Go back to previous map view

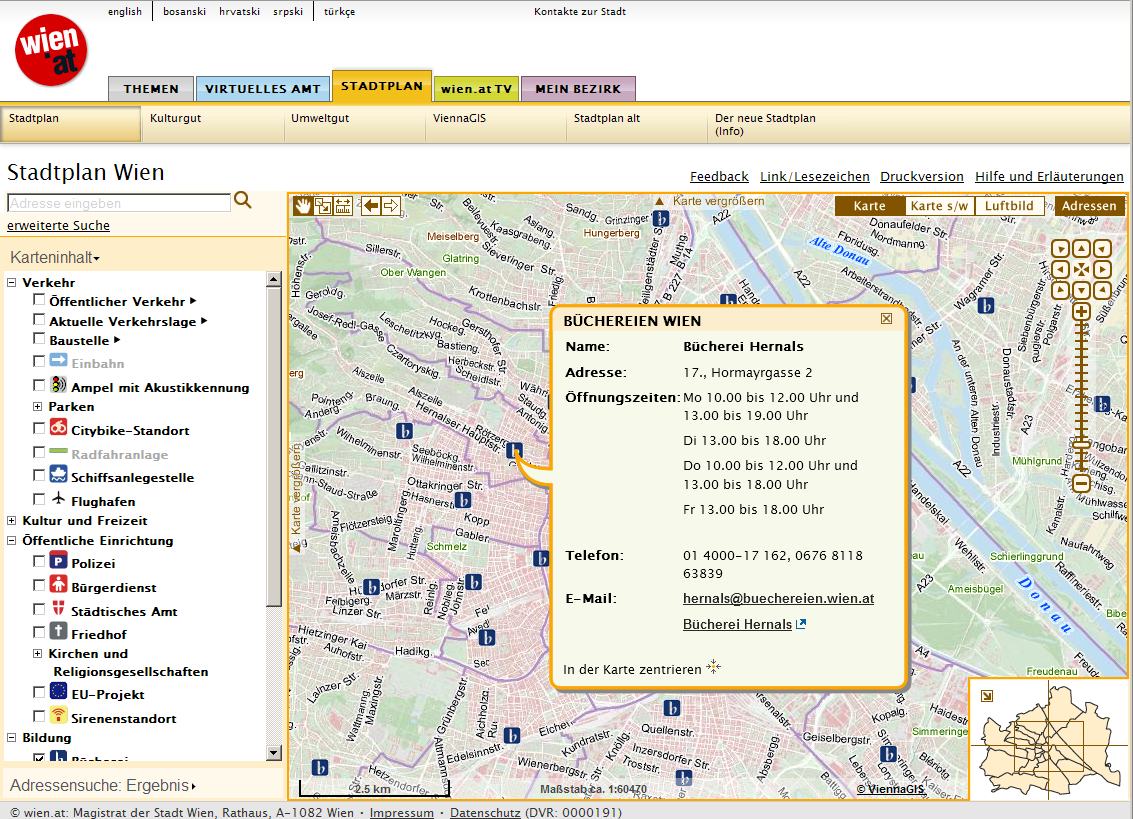(371, 205)
